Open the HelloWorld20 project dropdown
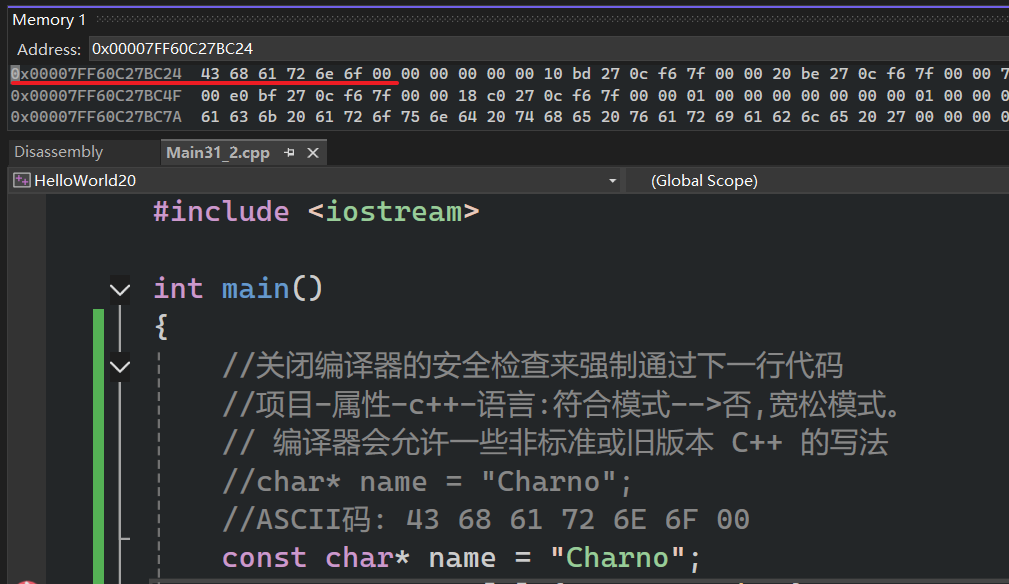Image resolution: width=1009 pixels, height=584 pixels. click(x=612, y=181)
